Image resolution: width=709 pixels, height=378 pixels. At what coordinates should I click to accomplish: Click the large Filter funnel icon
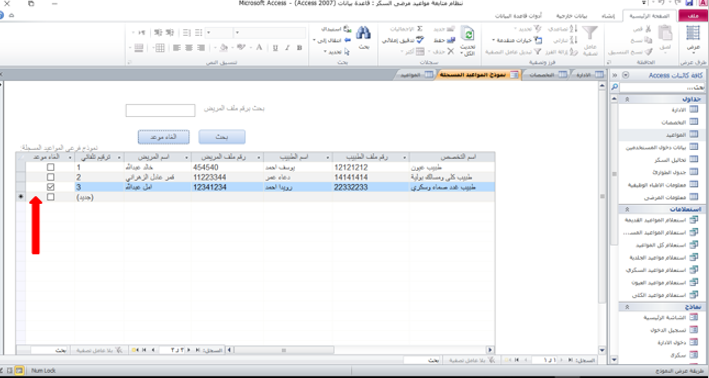[x=590, y=33]
